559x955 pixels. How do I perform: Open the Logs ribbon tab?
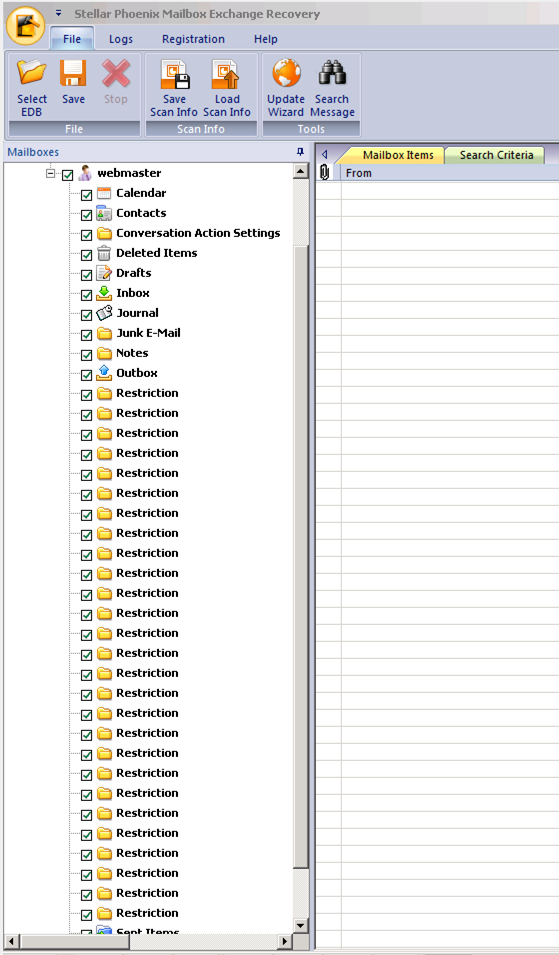click(121, 39)
